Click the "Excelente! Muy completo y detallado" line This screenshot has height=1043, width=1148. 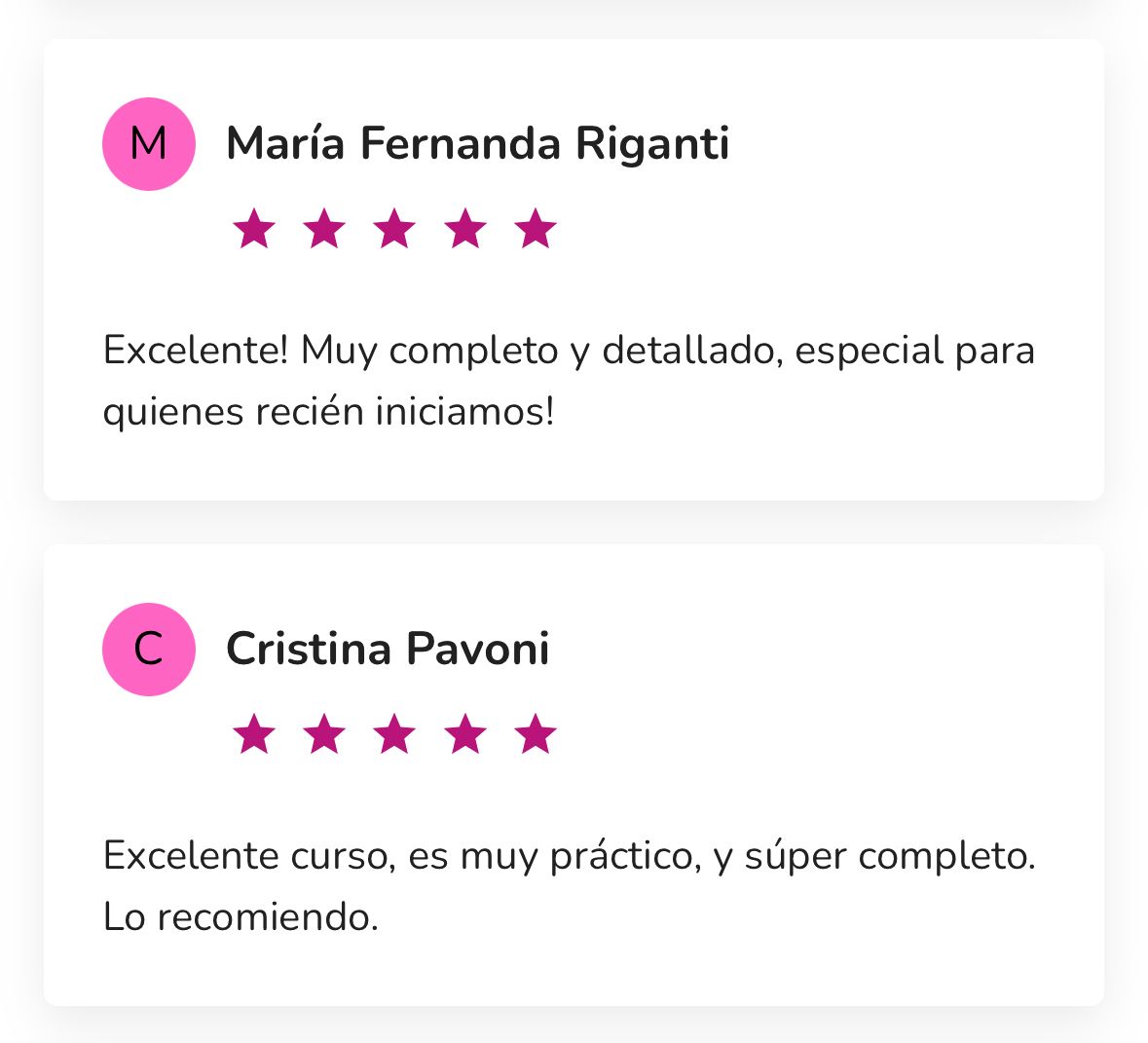(x=569, y=351)
